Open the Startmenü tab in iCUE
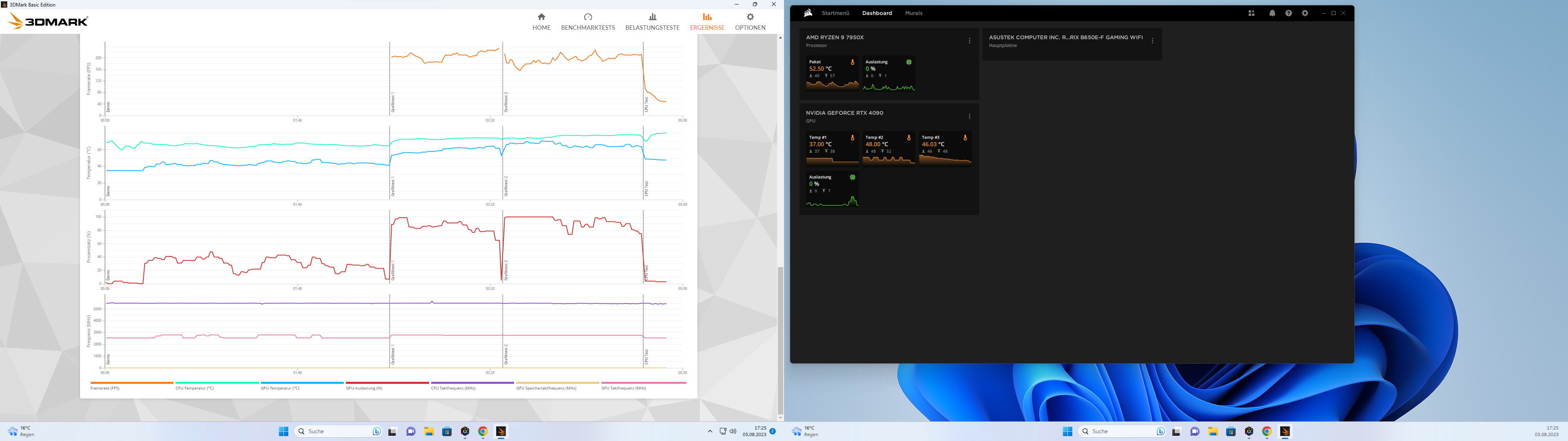1568x441 pixels. coord(835,13)
